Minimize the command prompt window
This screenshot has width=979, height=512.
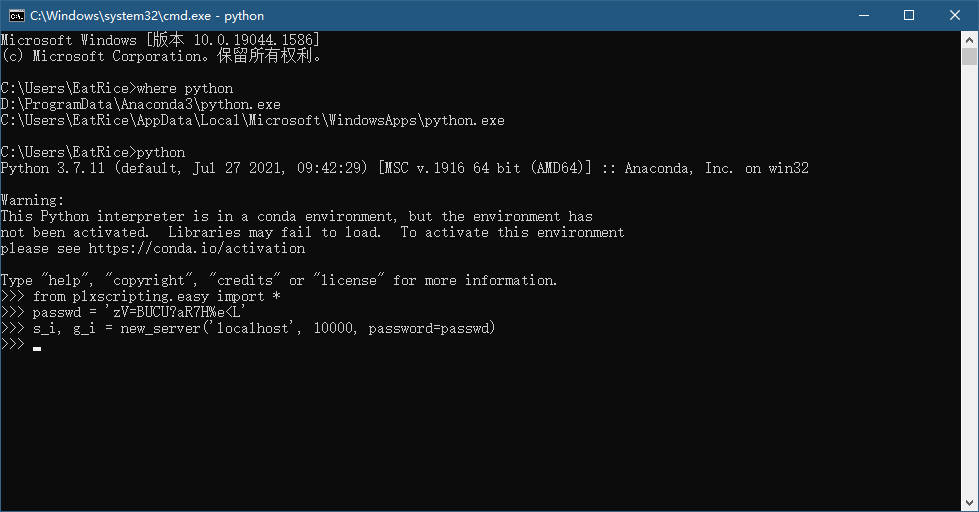(864, 16)
